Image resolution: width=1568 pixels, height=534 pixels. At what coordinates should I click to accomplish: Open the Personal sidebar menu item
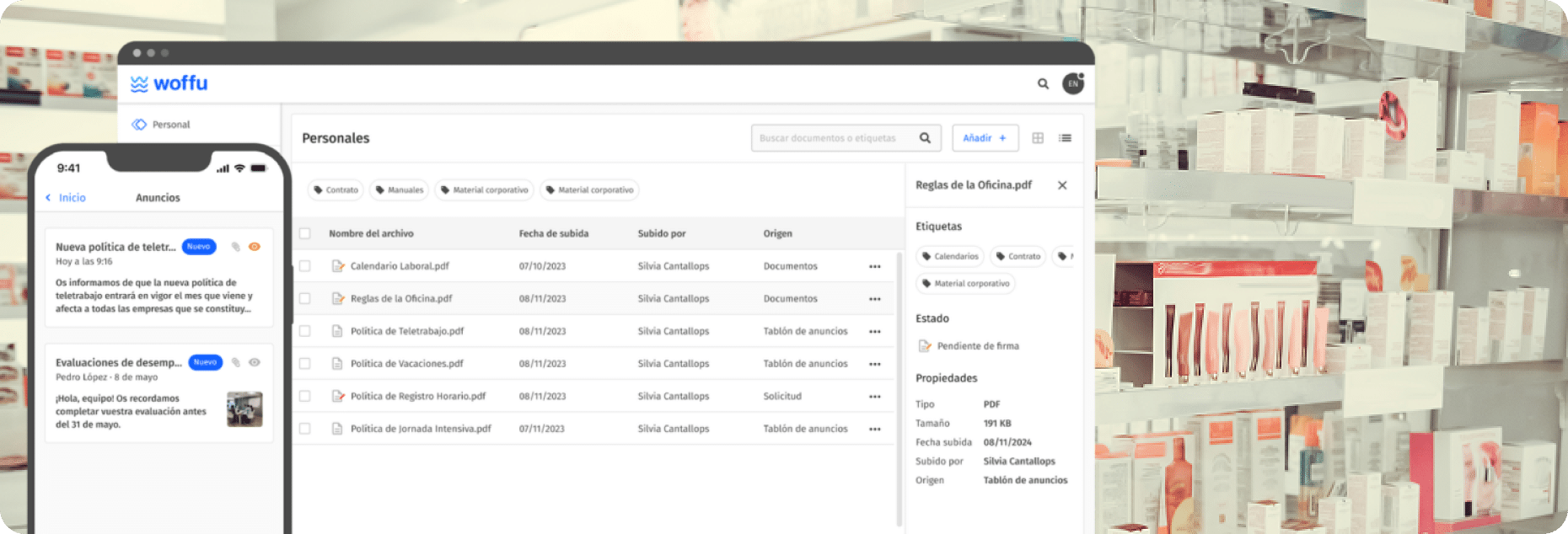click(x=170, y=125)
